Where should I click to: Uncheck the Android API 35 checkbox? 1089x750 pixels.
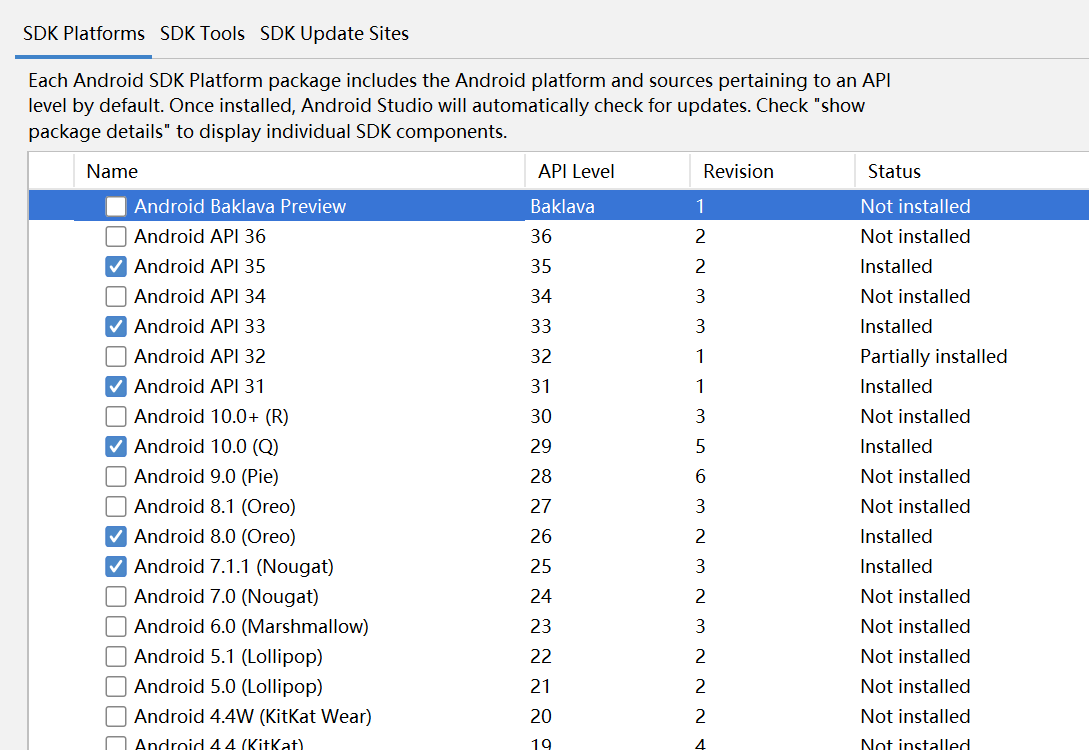click(116, 266)
